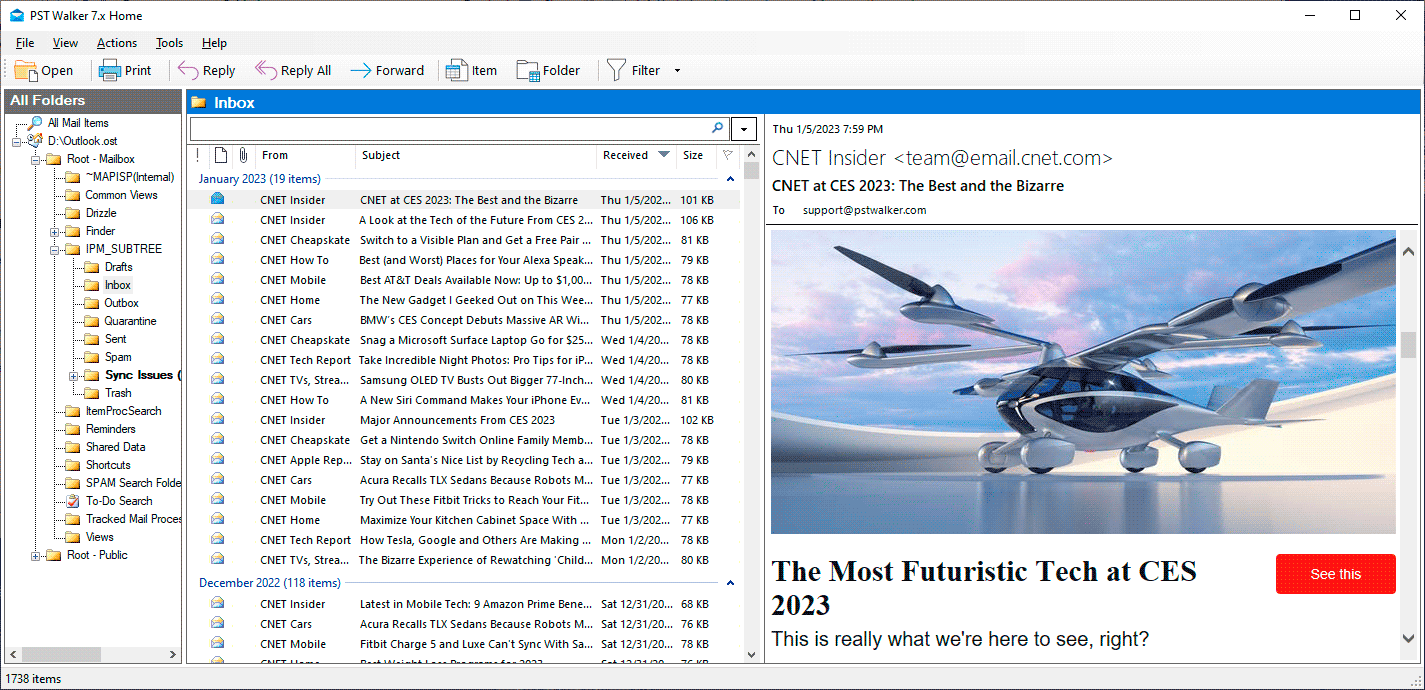Screen dimensions: 1425x690
Task: Expand the Finder folder node
Action: click(x=55, y=231)
